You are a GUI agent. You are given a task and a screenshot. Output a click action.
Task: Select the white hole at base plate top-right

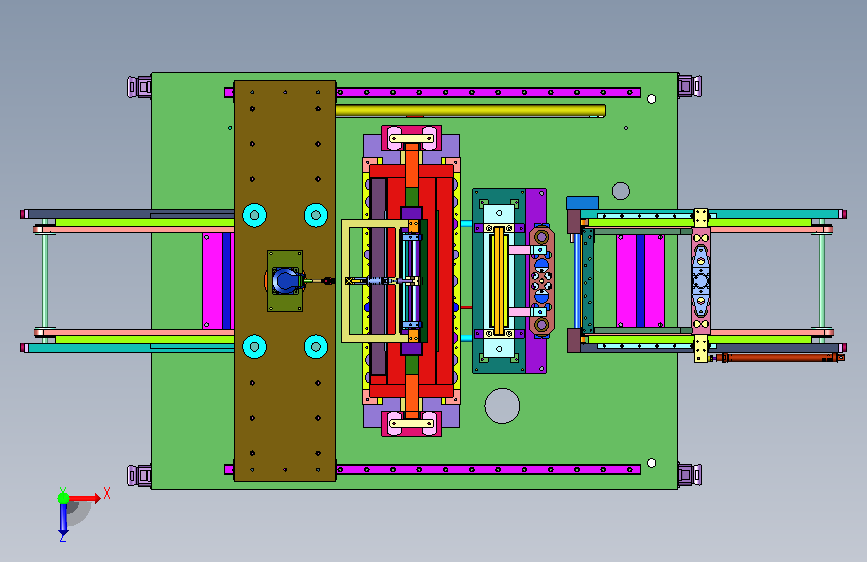[651, 99]
